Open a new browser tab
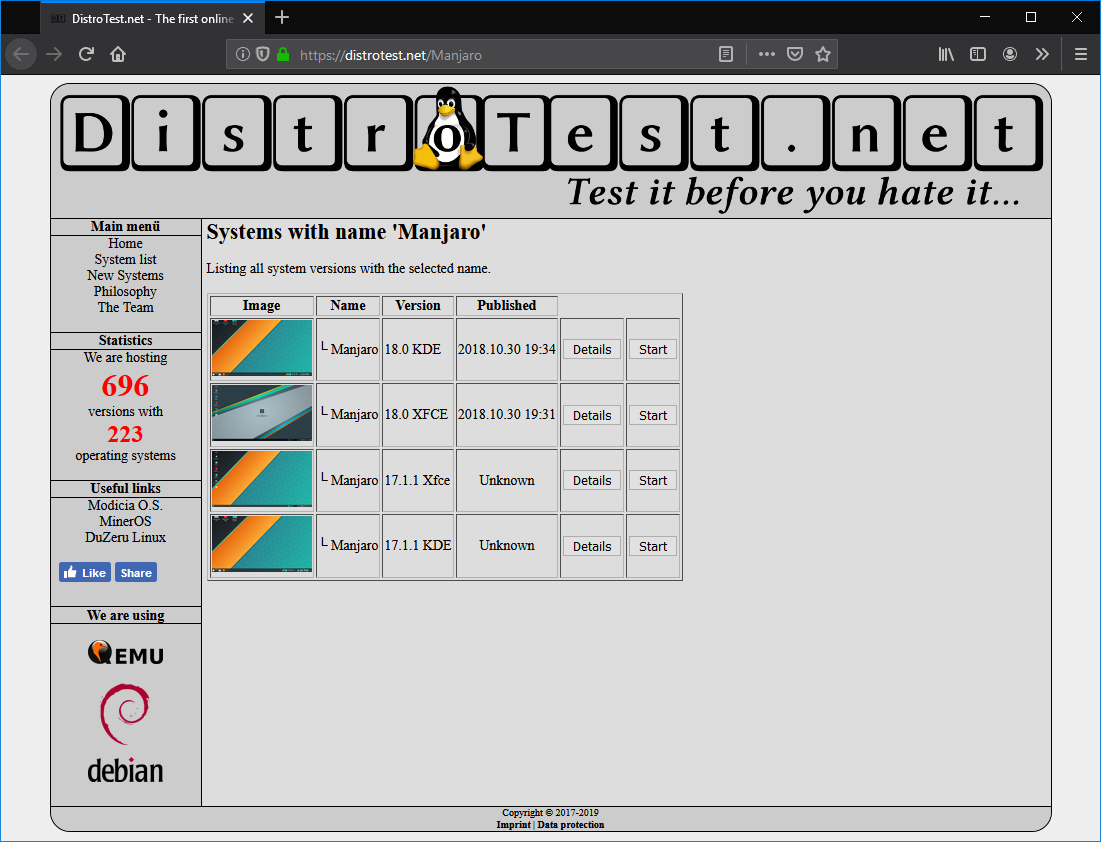The width and height of the screenshot is (1101, 842). tap(282, 17)
